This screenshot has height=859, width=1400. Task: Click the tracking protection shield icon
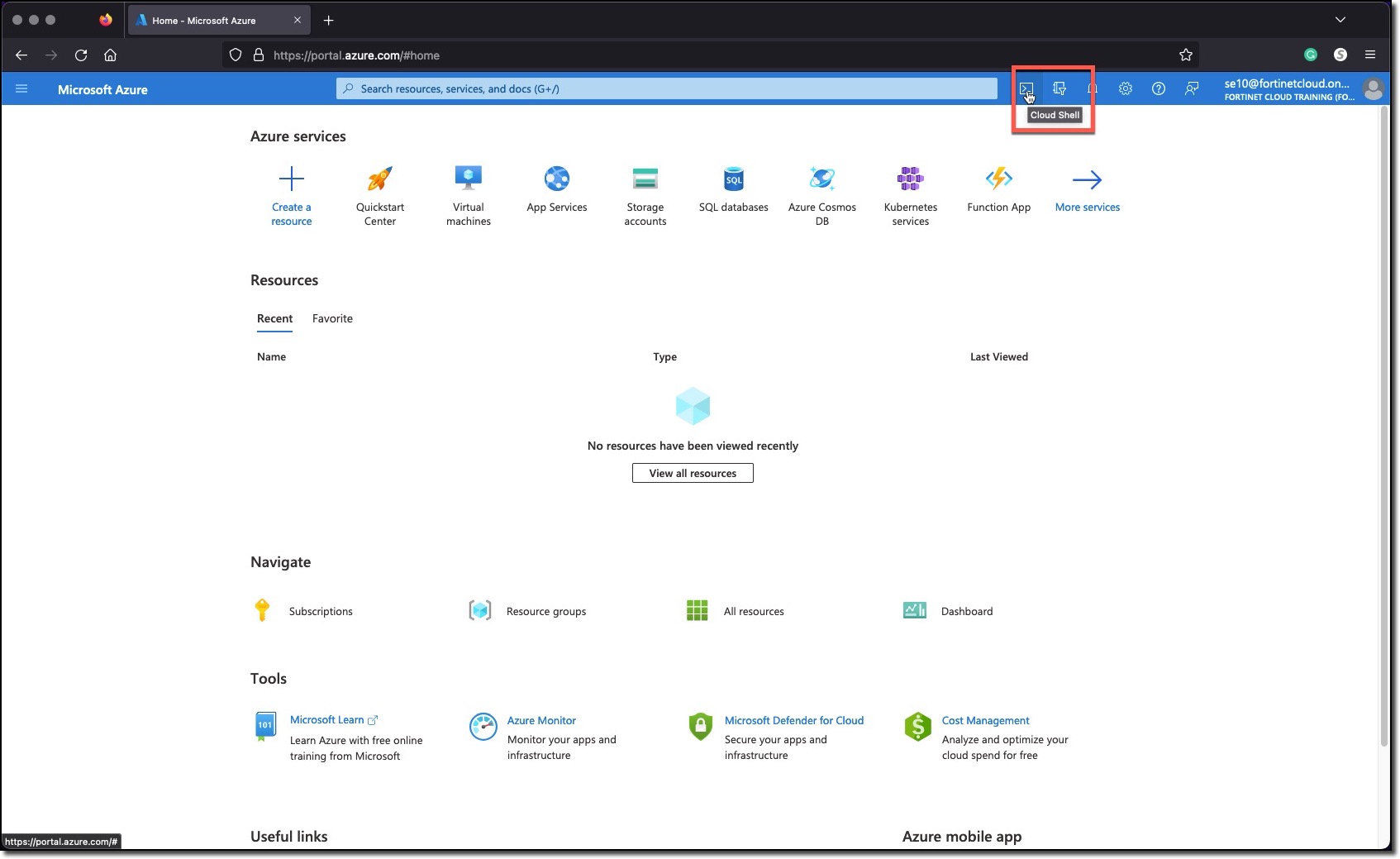pos(236,55)
